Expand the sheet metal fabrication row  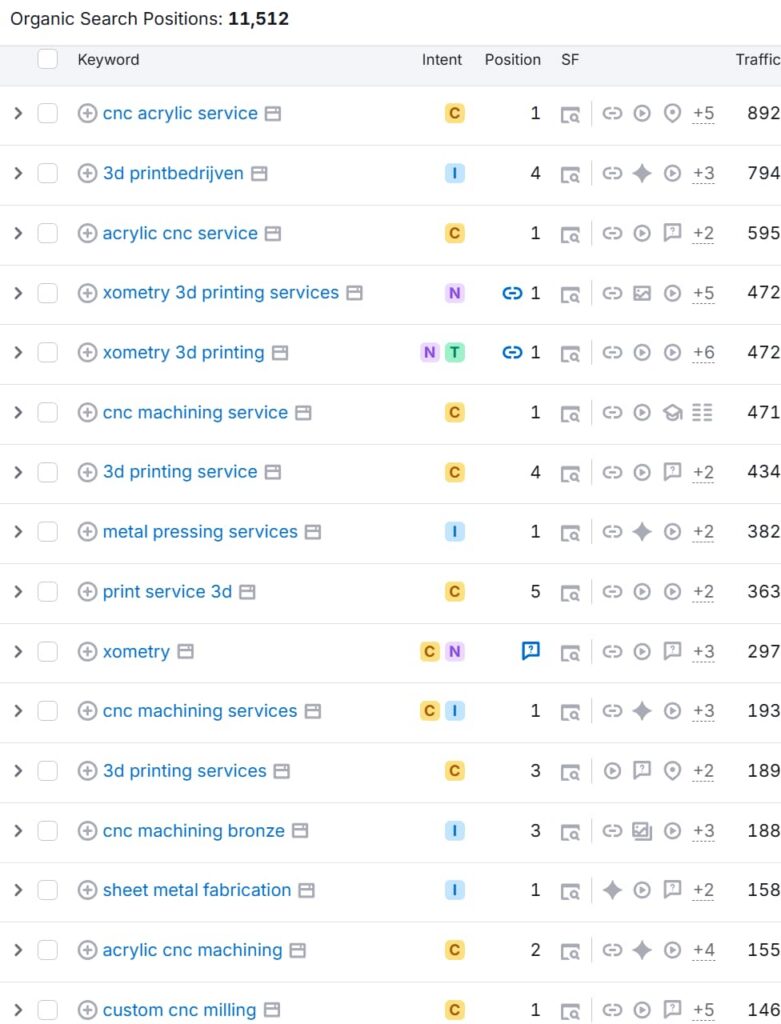click(x=18, y=890)
